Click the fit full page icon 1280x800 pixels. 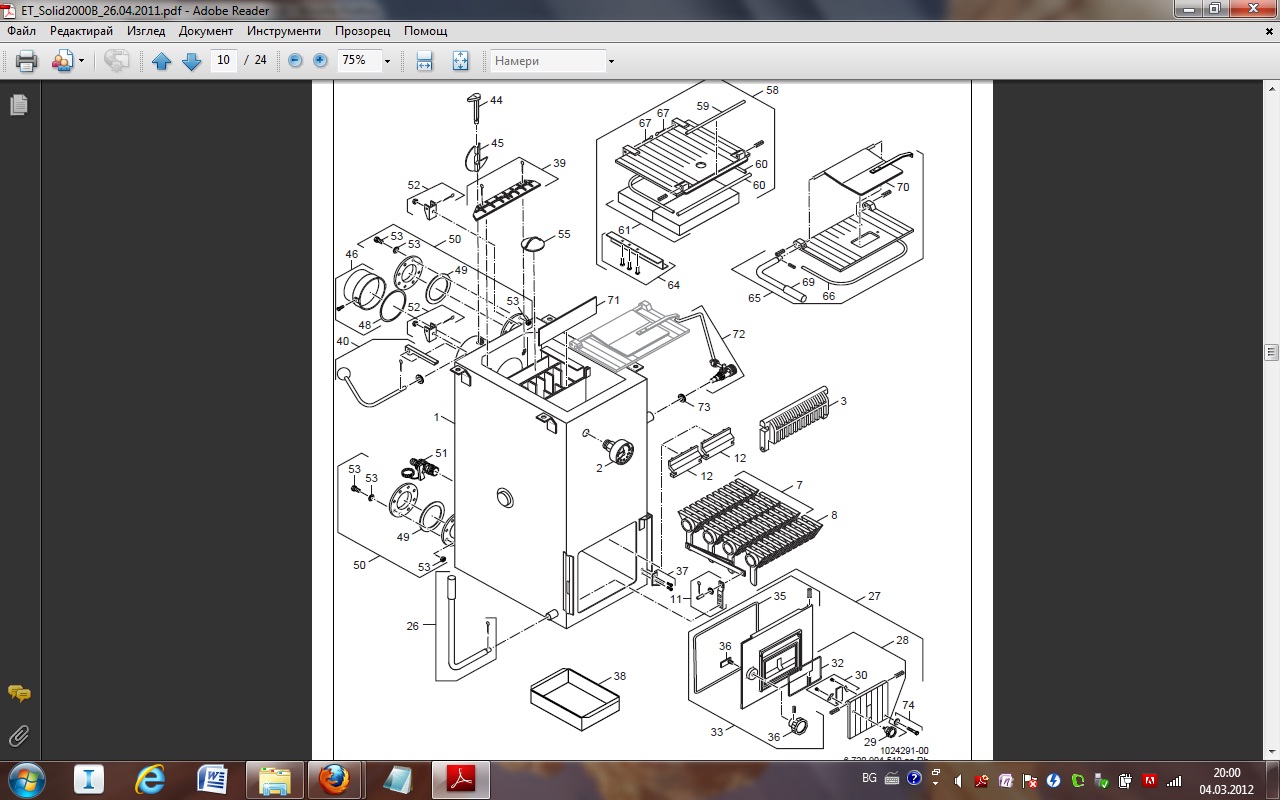coord(460,61)
